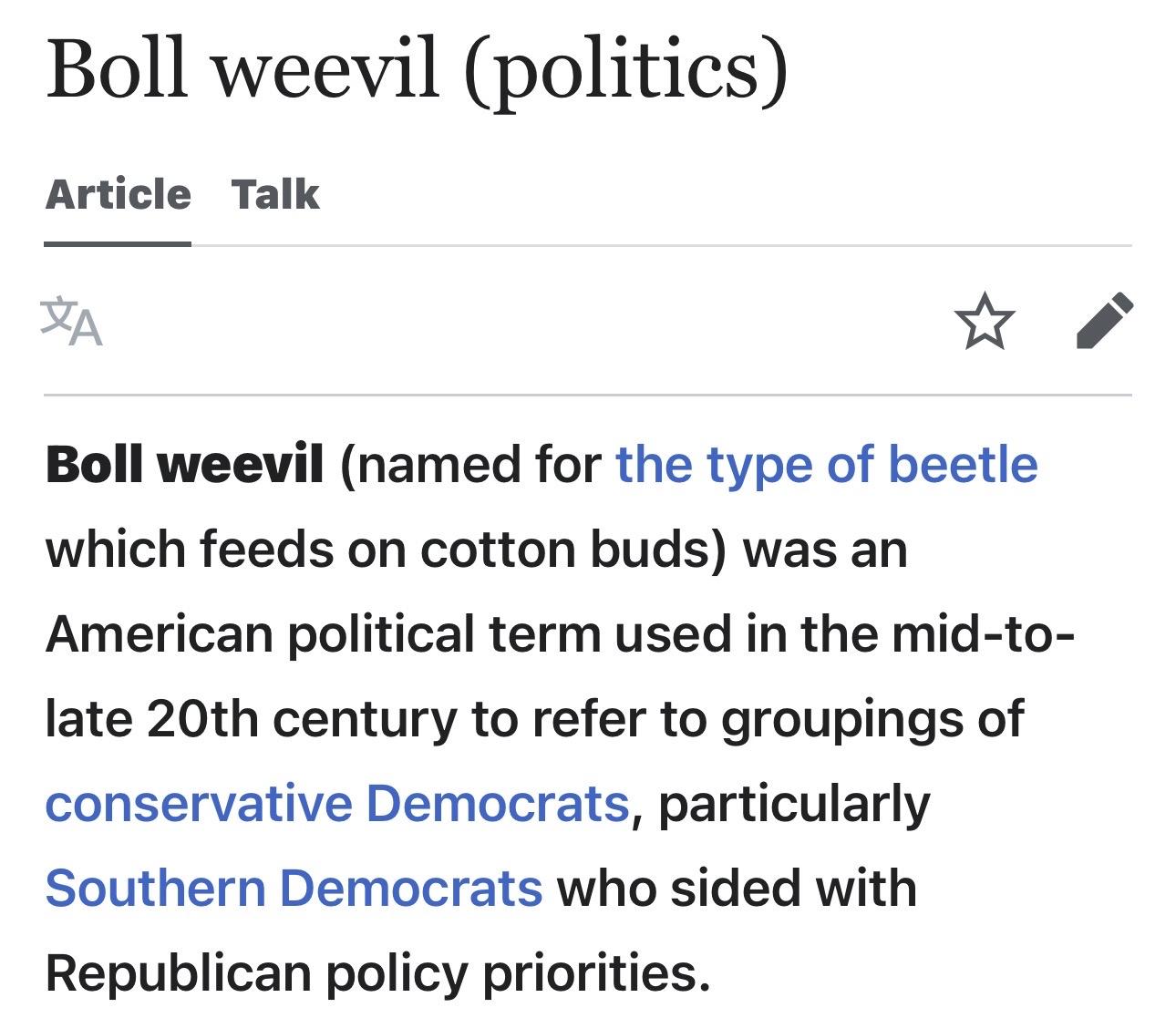
Task: Switch to the Talk tab
Action: click(275, 194)
